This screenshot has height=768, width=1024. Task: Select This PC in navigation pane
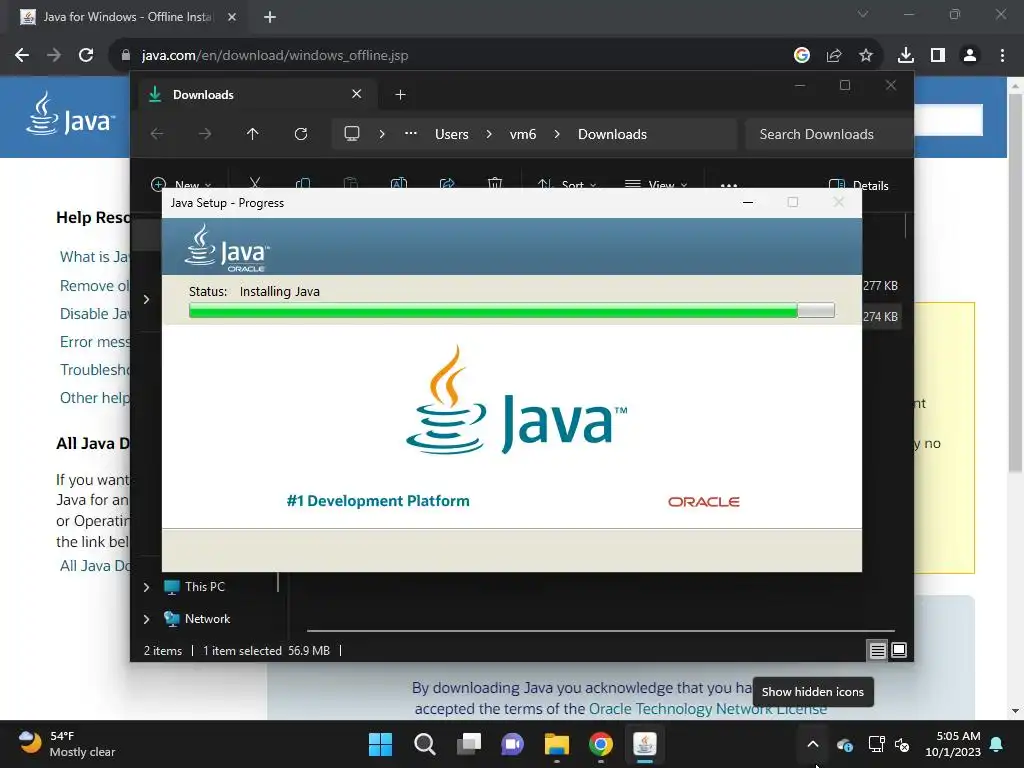pos(204,587)
